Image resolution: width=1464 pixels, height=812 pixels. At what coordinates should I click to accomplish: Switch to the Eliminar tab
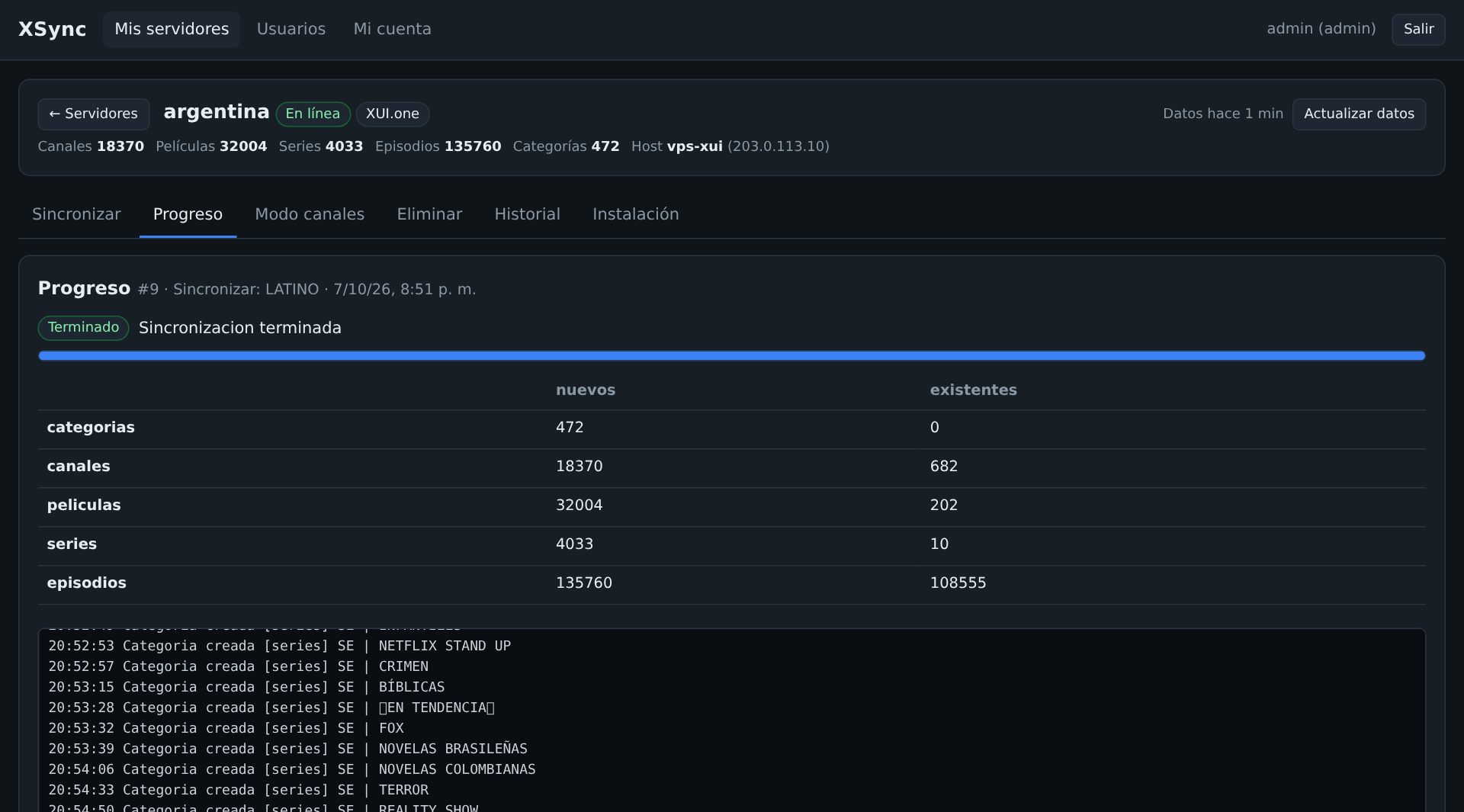(x=429, y=214)
